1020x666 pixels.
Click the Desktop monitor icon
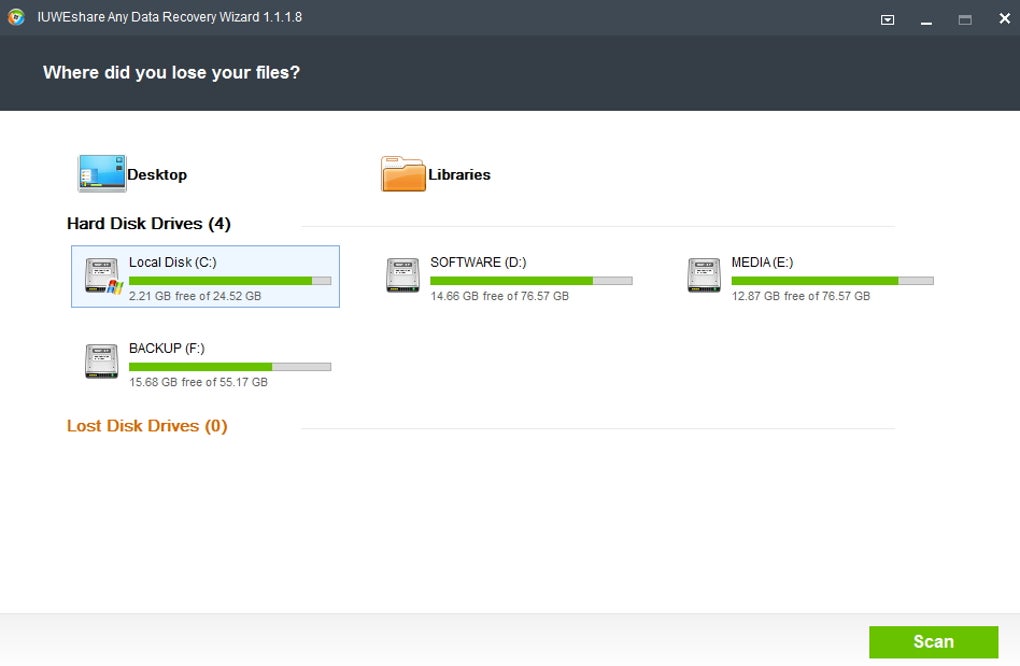102,173
